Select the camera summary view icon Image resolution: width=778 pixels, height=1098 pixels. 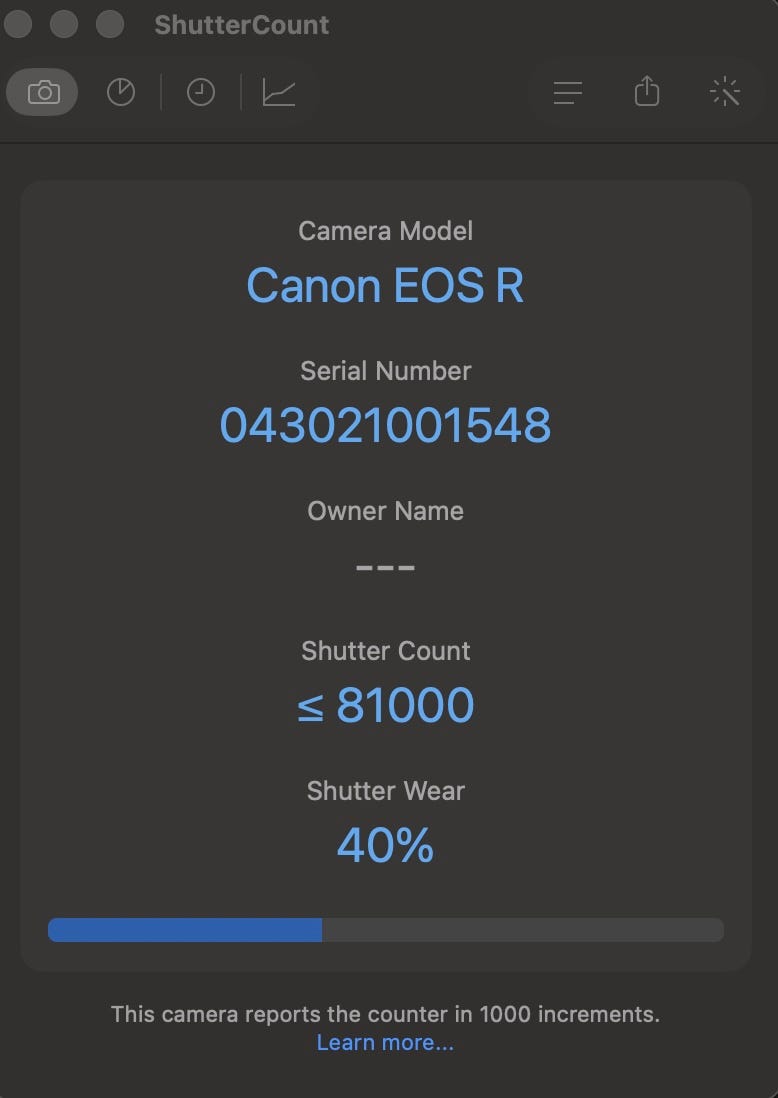coord(43,93)
